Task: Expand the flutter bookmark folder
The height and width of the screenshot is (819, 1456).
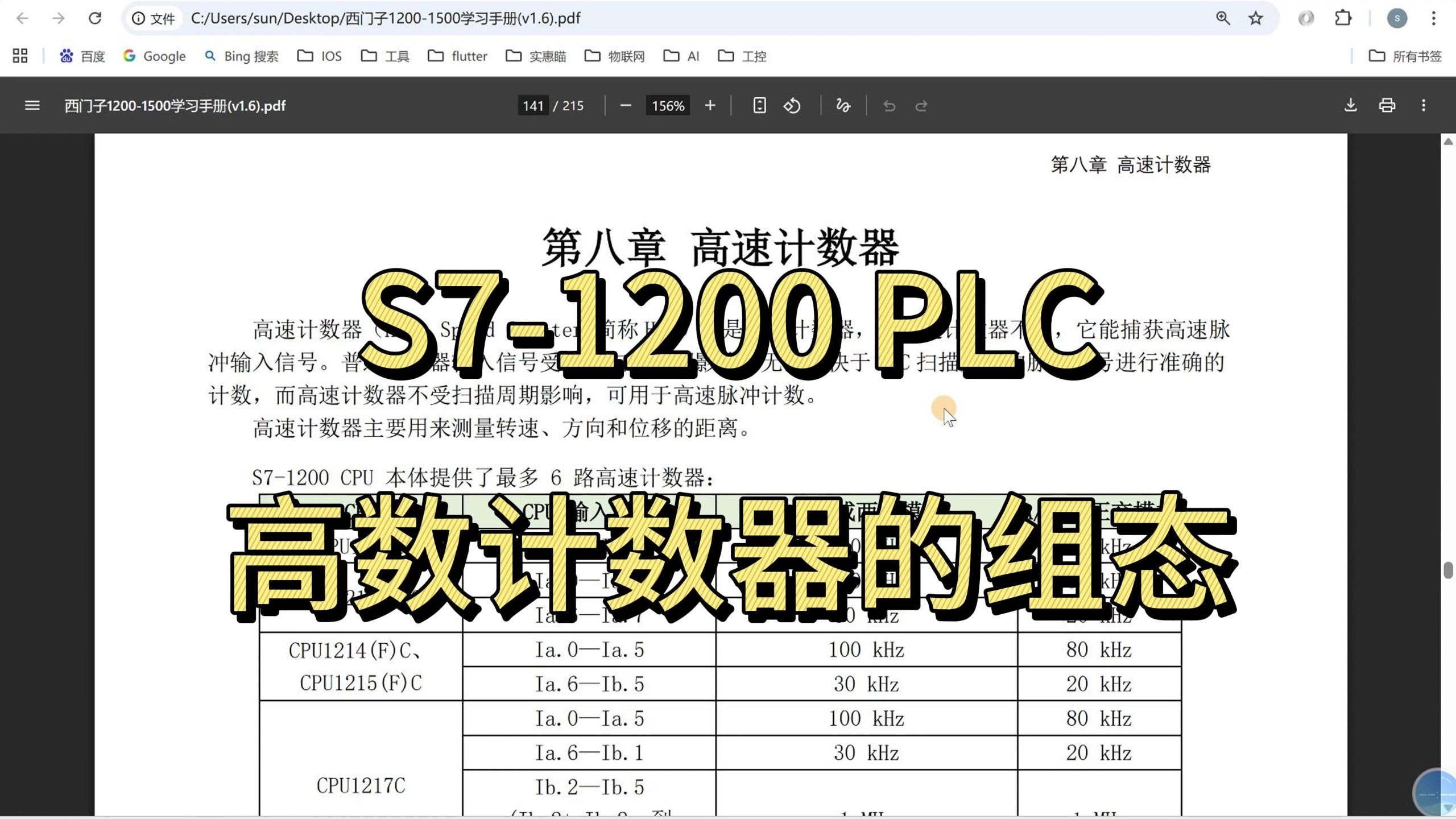Action: click(458, 56)
